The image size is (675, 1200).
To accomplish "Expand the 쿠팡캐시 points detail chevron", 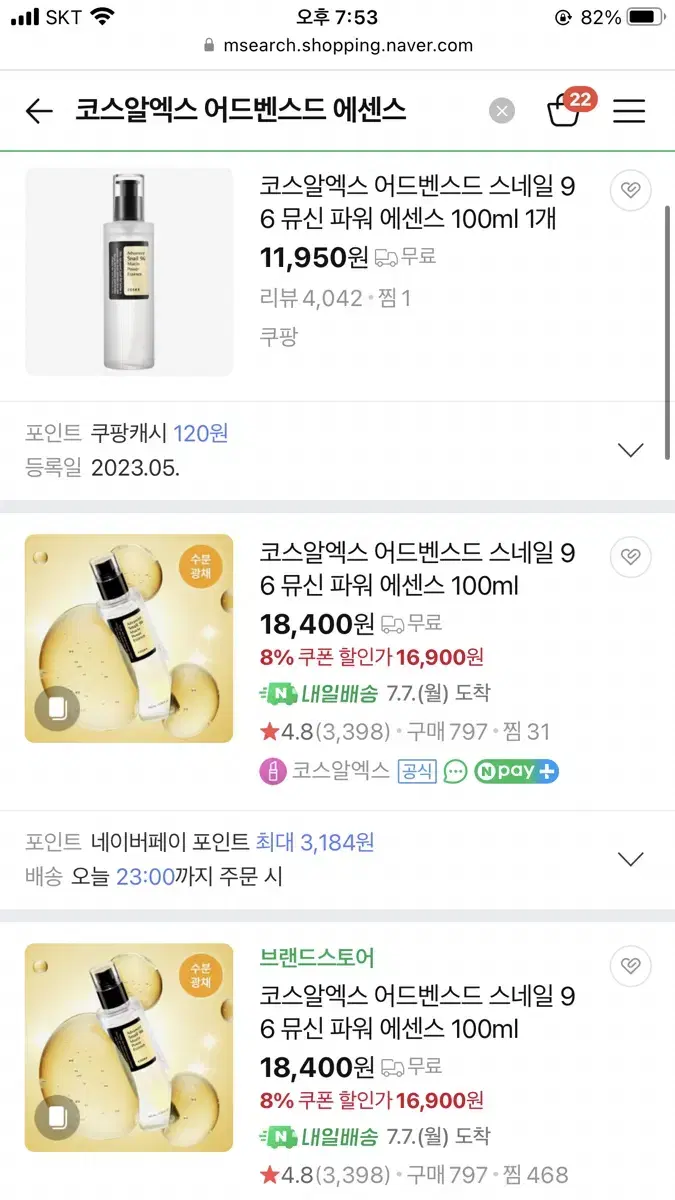I will (631, 450).
